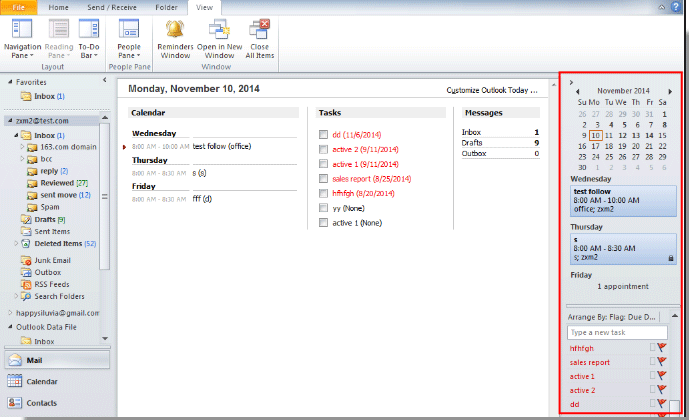
Task: Open the Send / Receive tab
Action: 113,7
